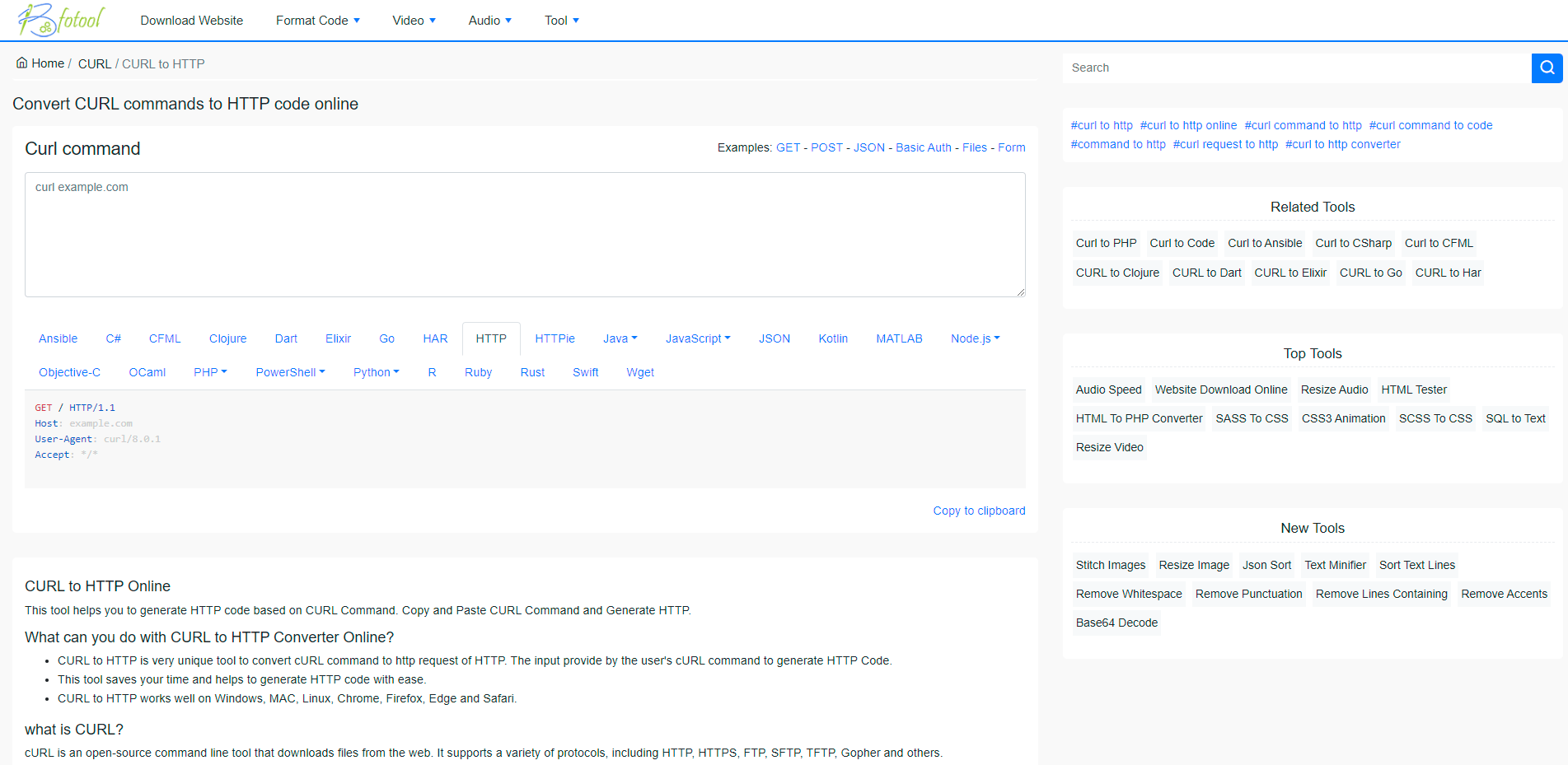Click the #curl to http online tag

(x=1188, y=125)
